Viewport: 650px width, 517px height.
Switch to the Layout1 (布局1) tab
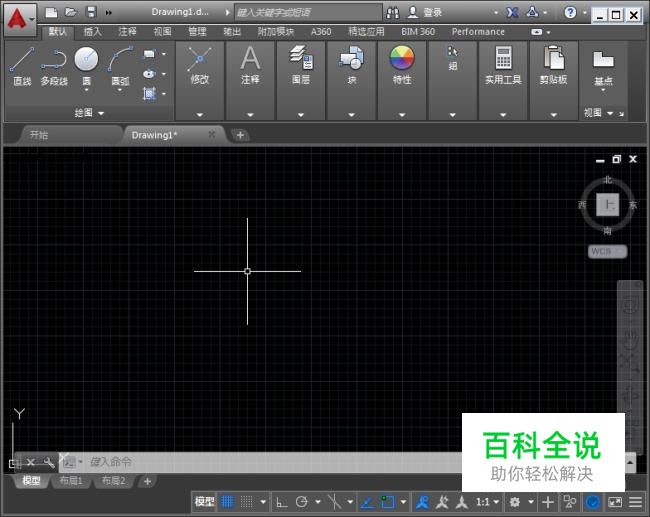click(71, 481)
